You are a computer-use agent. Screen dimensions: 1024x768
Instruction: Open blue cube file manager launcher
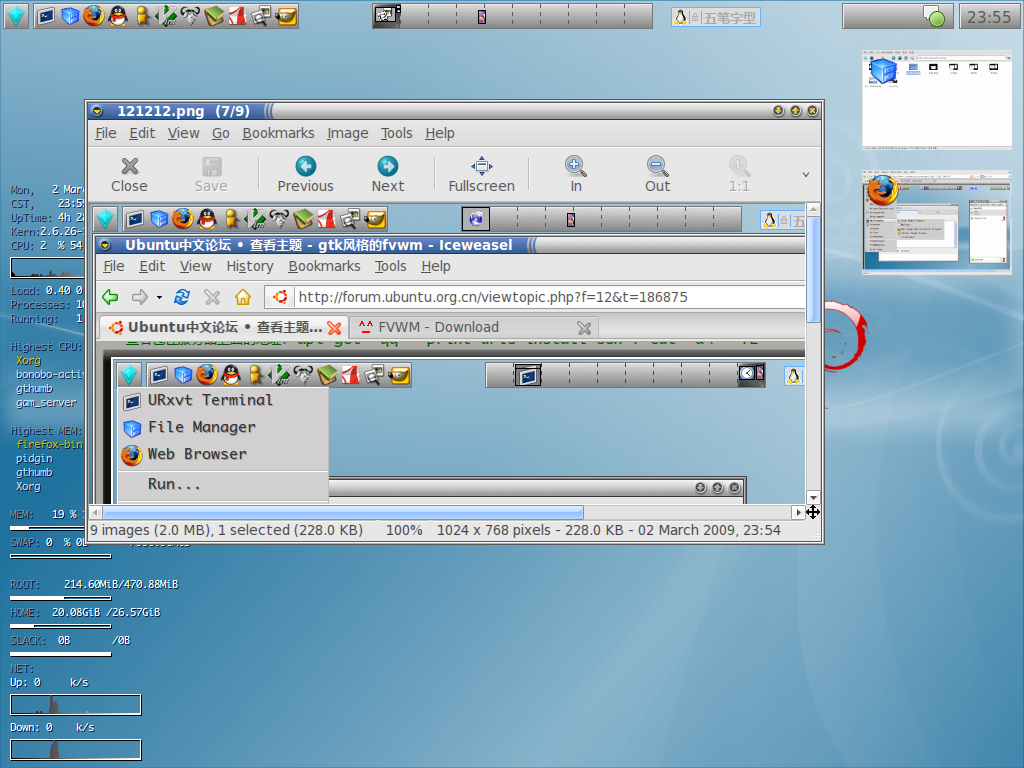coord(70,16)
